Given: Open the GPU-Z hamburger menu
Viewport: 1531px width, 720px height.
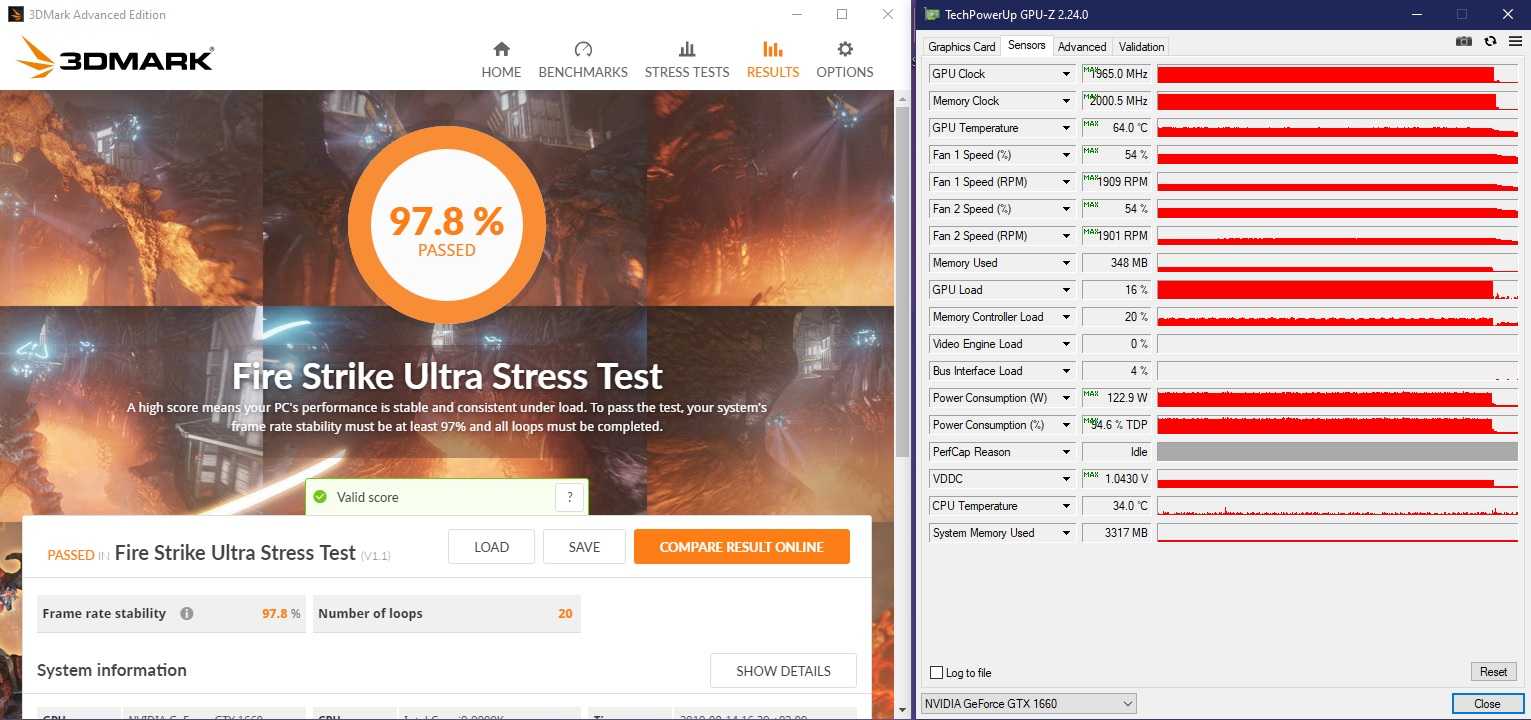Looking at the screenshot, I should pos(1514,41).
